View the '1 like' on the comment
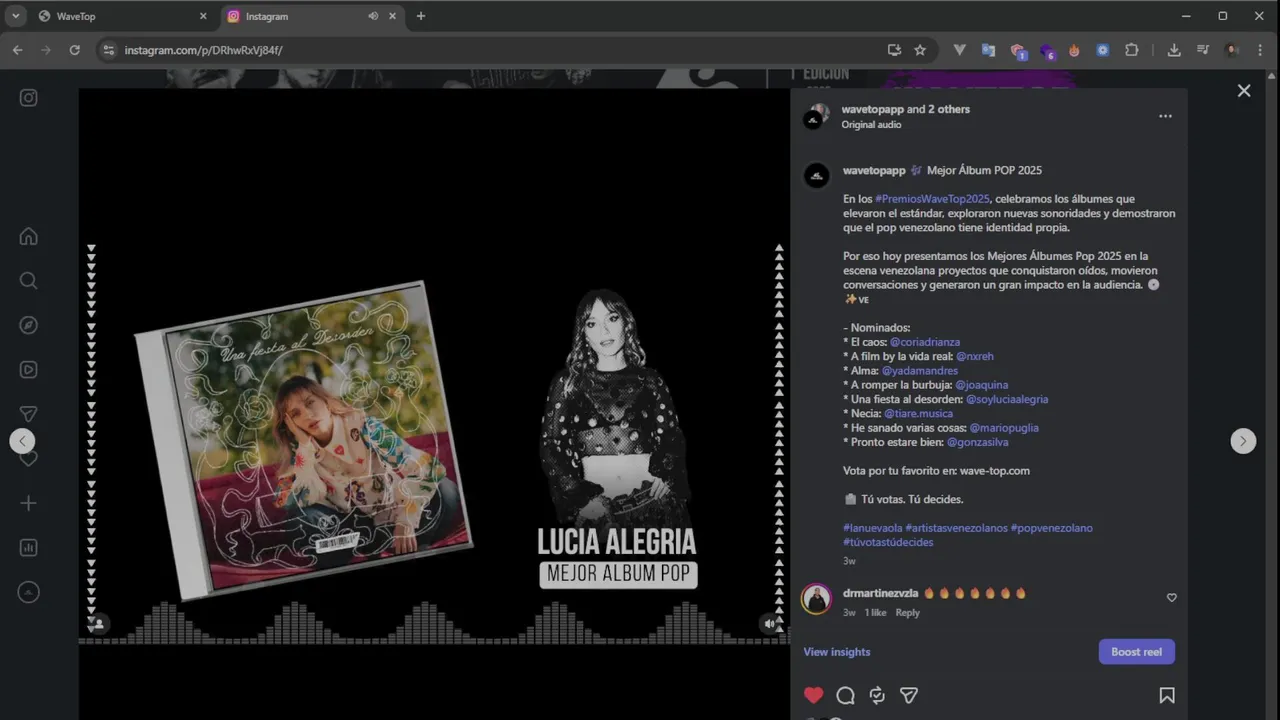 click(x=875, y=613)
